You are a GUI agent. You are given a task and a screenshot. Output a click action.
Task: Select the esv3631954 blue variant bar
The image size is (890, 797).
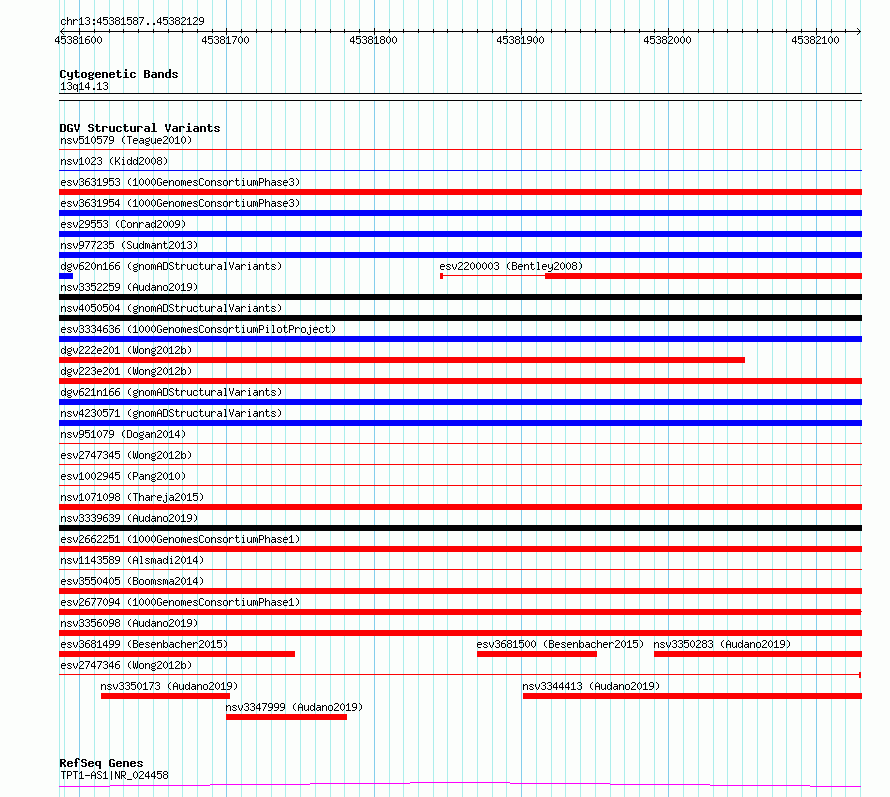coord(460,213)
